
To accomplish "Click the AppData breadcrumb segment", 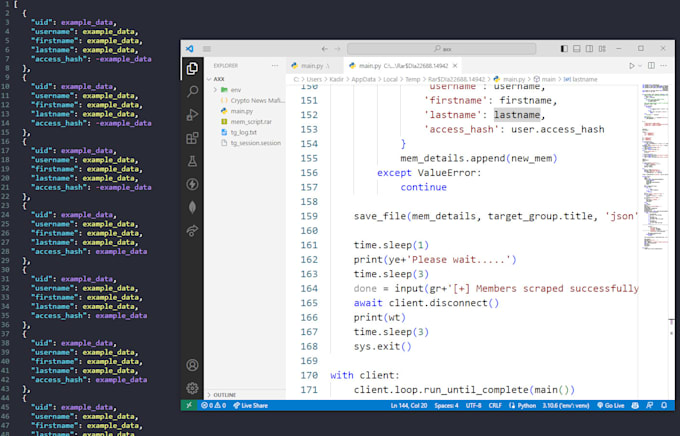I will (x=363, y=79).
